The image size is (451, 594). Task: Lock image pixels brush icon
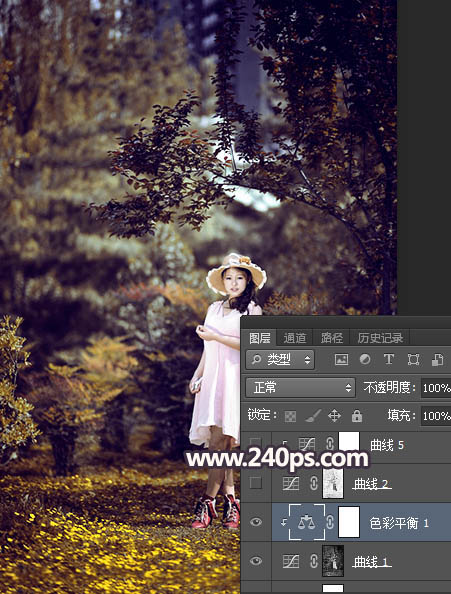(313, 416)
